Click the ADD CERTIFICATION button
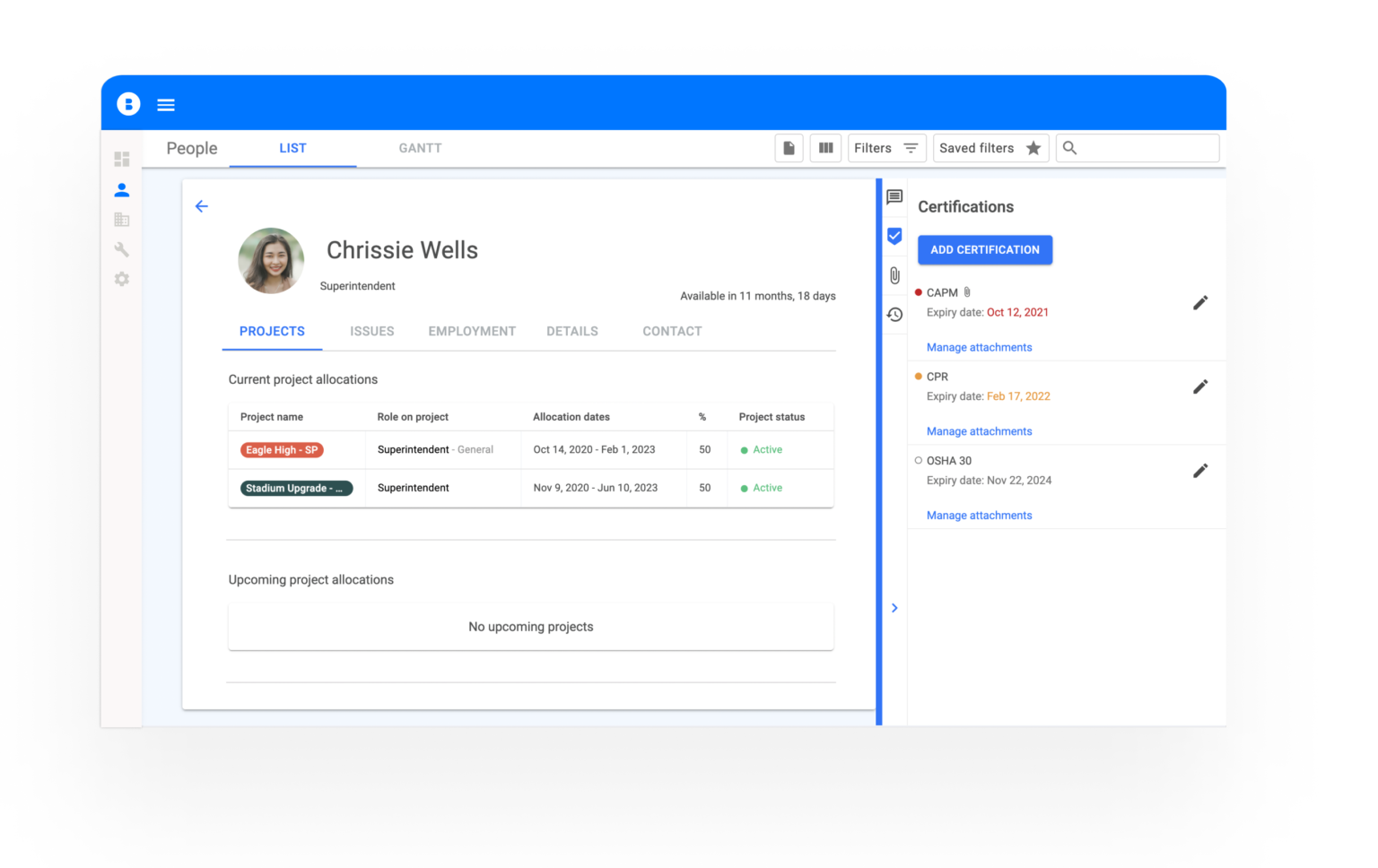The image size is (1378, 868). (x=984, y=250)
